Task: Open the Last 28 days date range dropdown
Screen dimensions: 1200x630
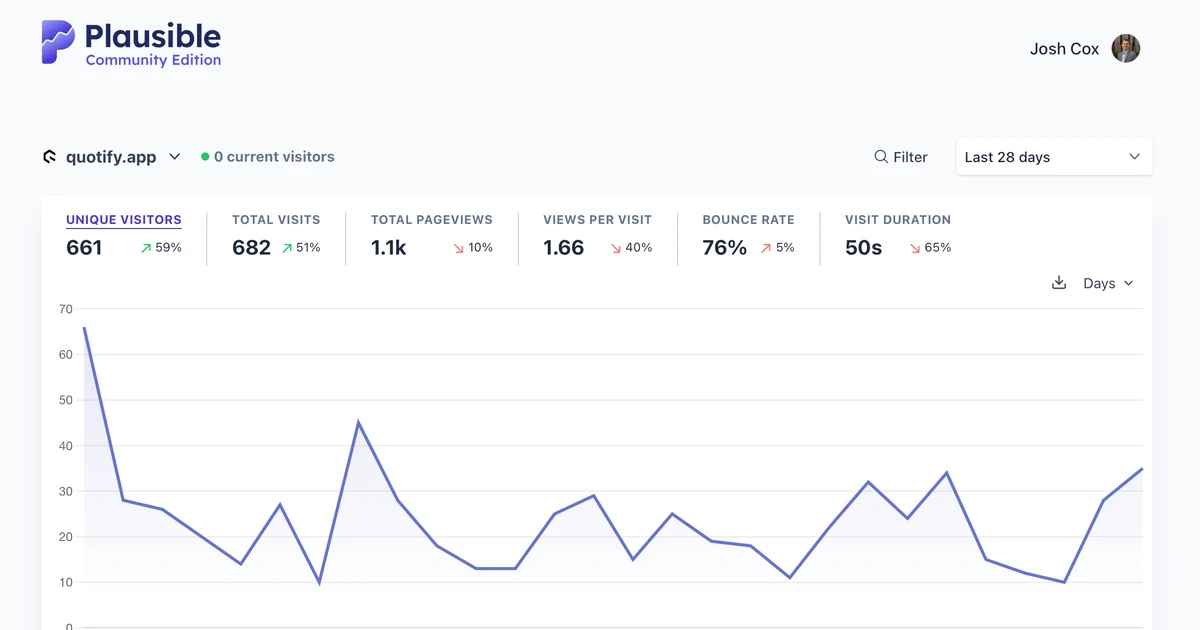Action: (x=1054, y=157)
